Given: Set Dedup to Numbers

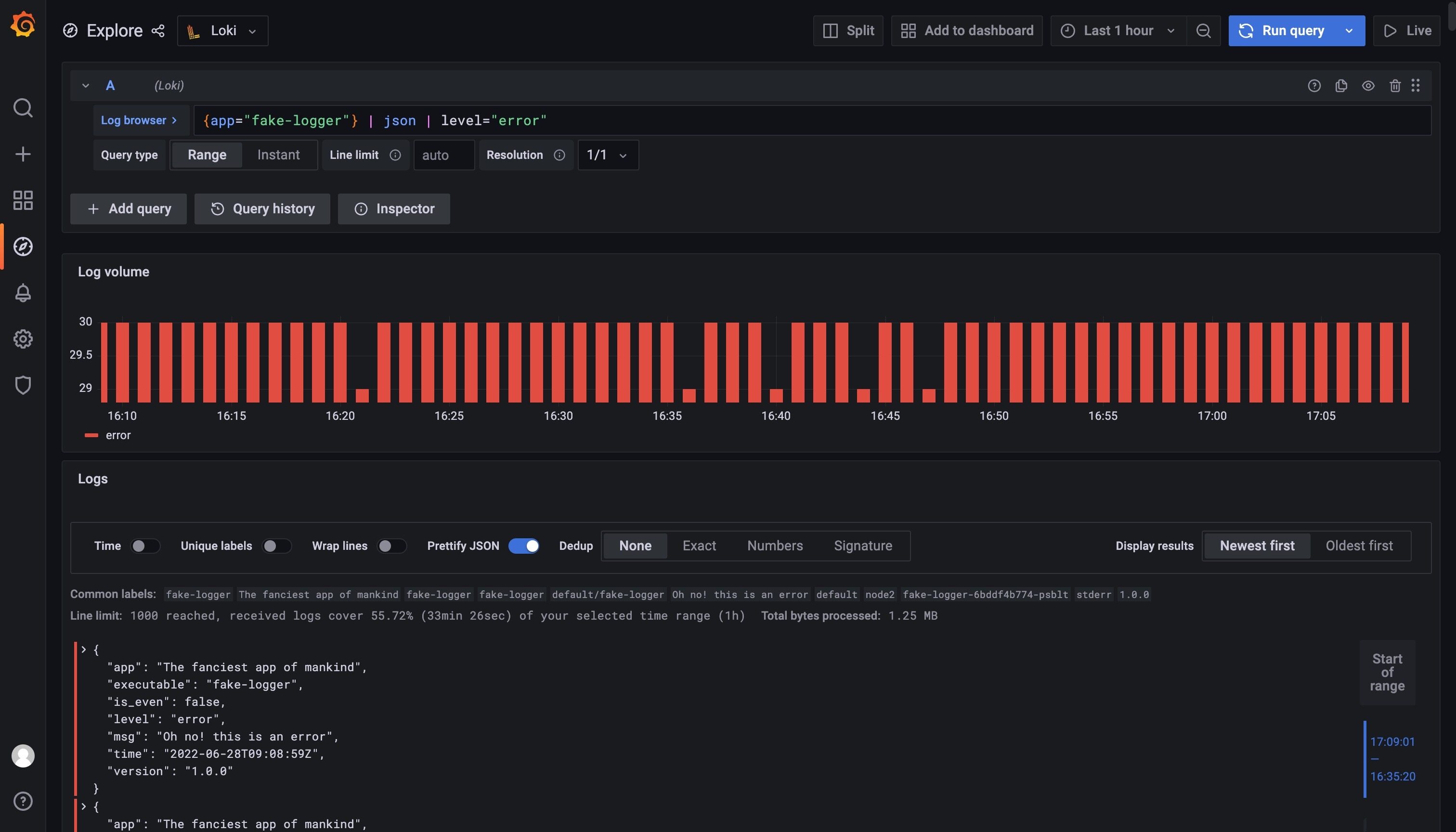Looking at the screenshot, I should (775, 546).
